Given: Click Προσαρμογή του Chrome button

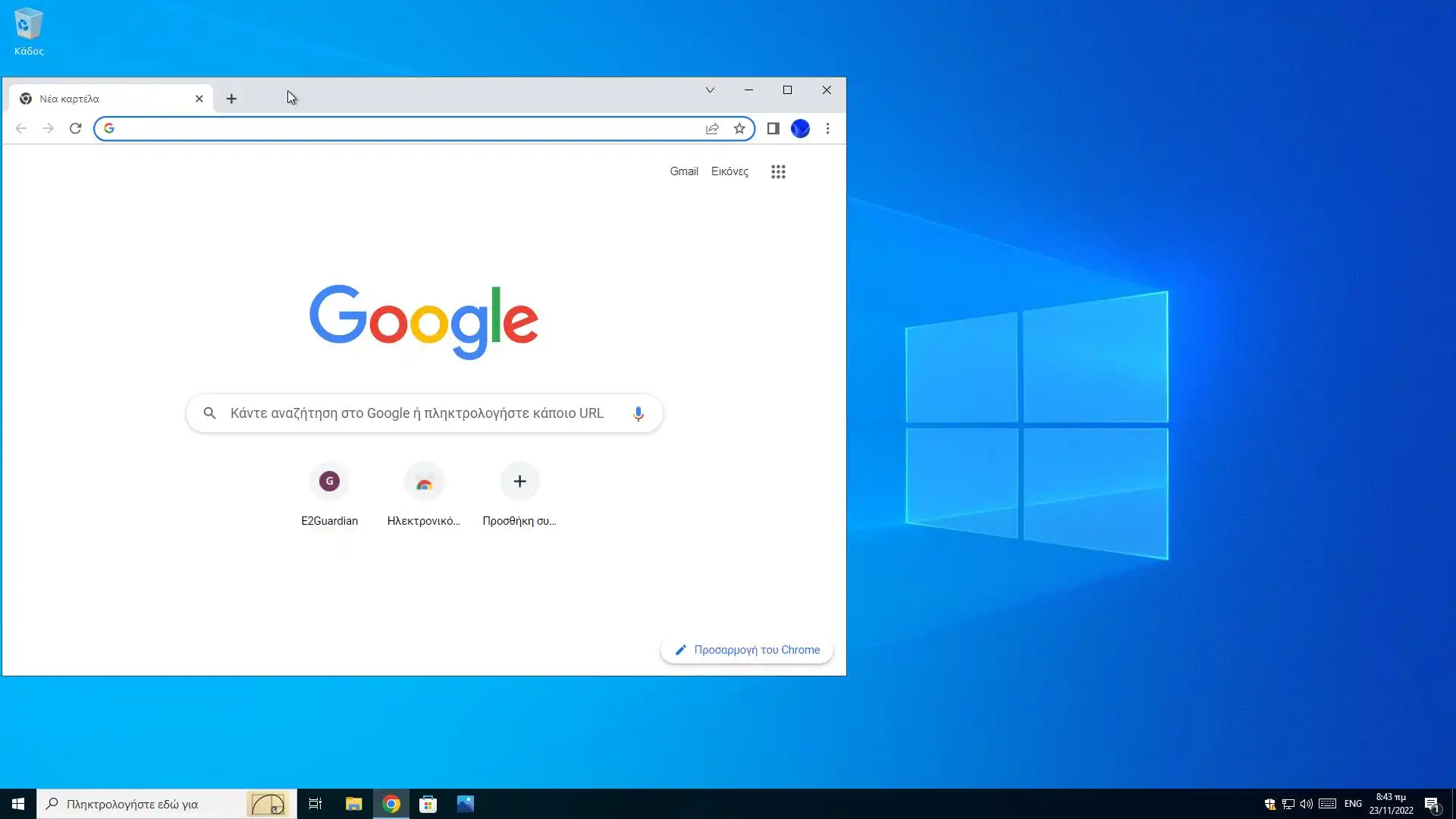Looking at the screenshot, I should pos(747,650).
